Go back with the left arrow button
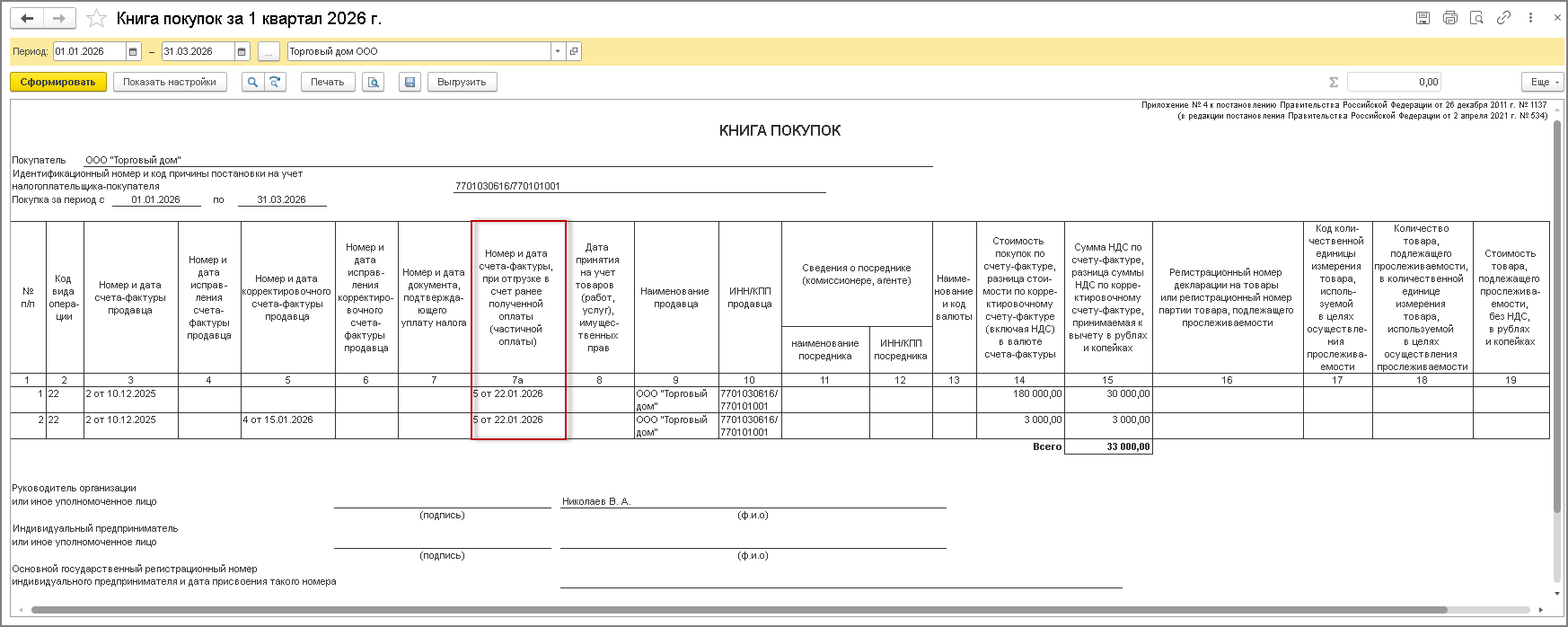This screenshot has width=1568, height=627. [27, 18]
